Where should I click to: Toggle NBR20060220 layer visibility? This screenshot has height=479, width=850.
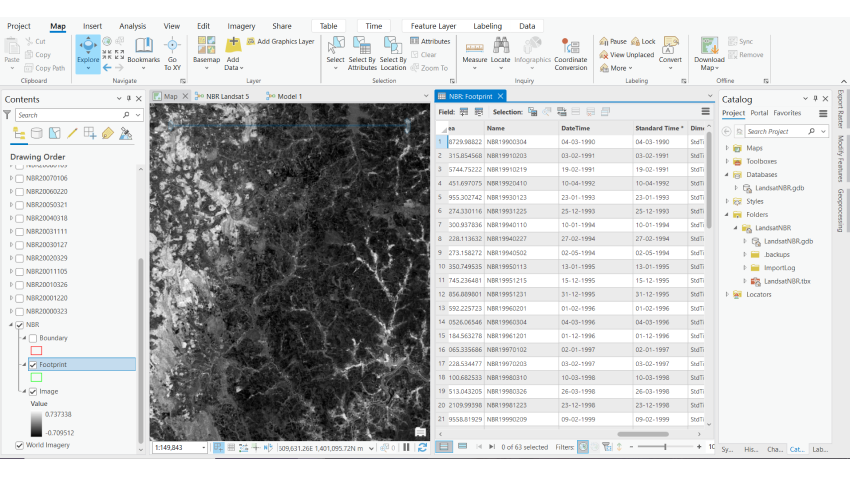[x=20, y=192]
